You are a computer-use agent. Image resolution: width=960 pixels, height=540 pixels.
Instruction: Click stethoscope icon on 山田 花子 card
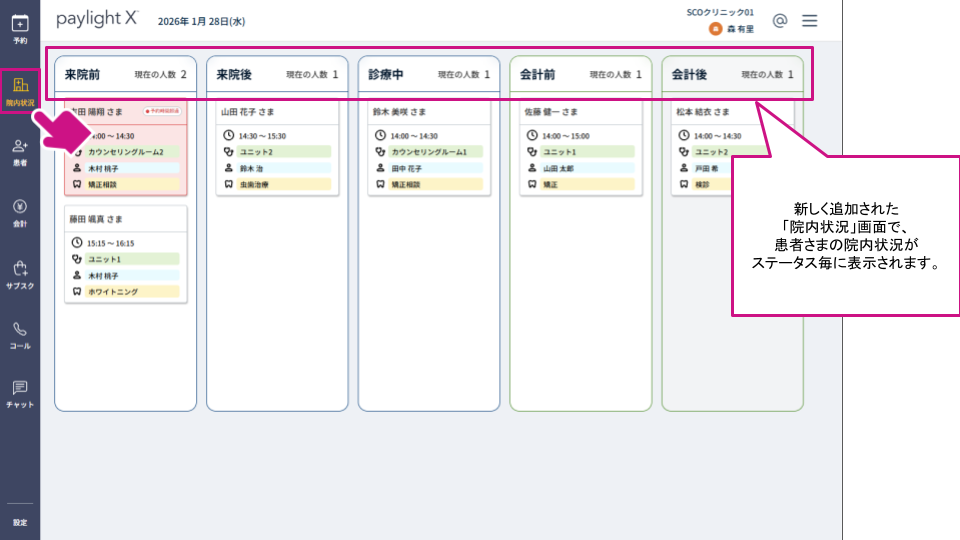click(228, 151)
